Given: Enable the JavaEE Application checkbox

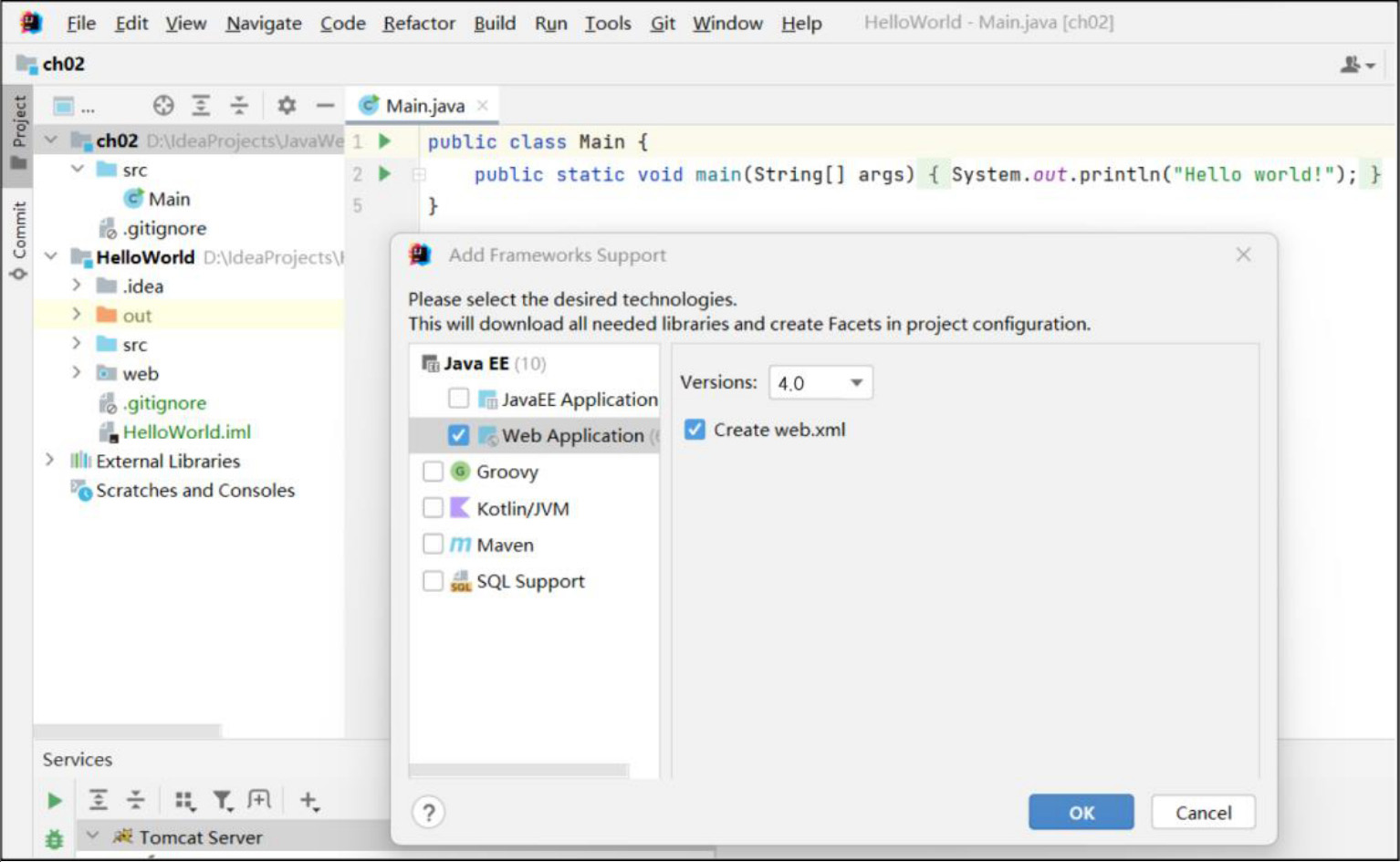Looking at the screenshot, I should pos(458,399).
